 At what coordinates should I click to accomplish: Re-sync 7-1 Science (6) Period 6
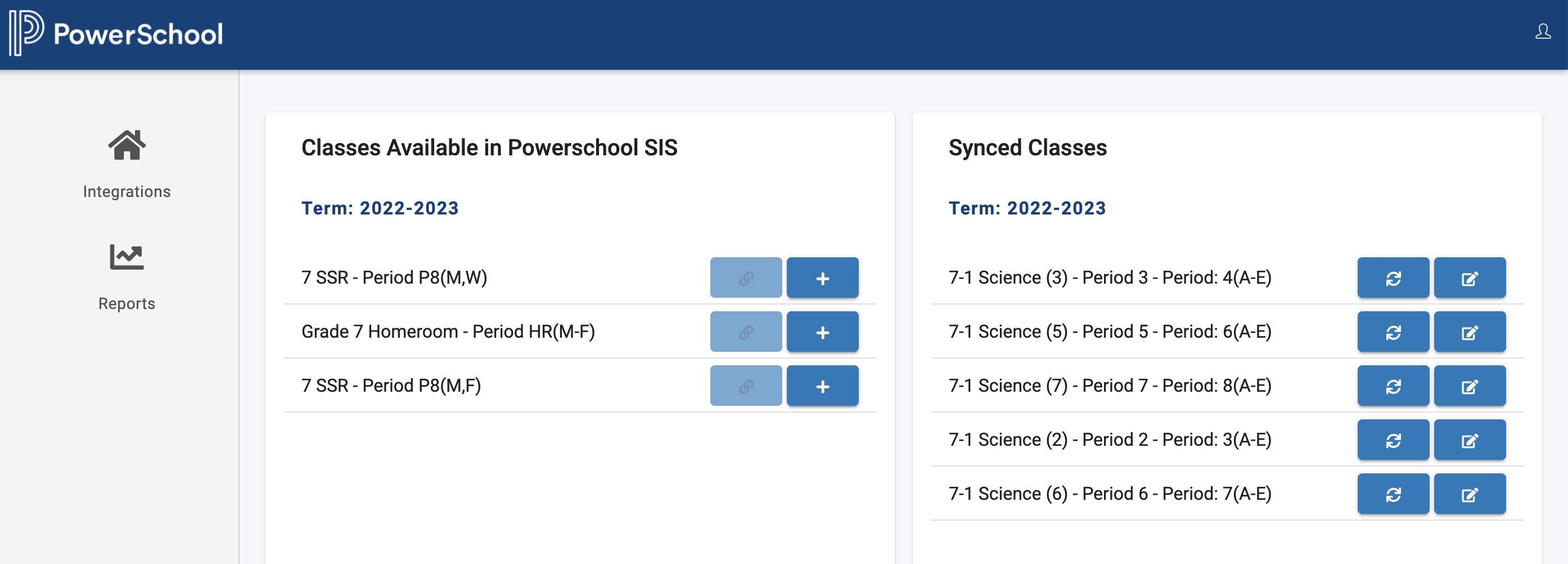1393,493
